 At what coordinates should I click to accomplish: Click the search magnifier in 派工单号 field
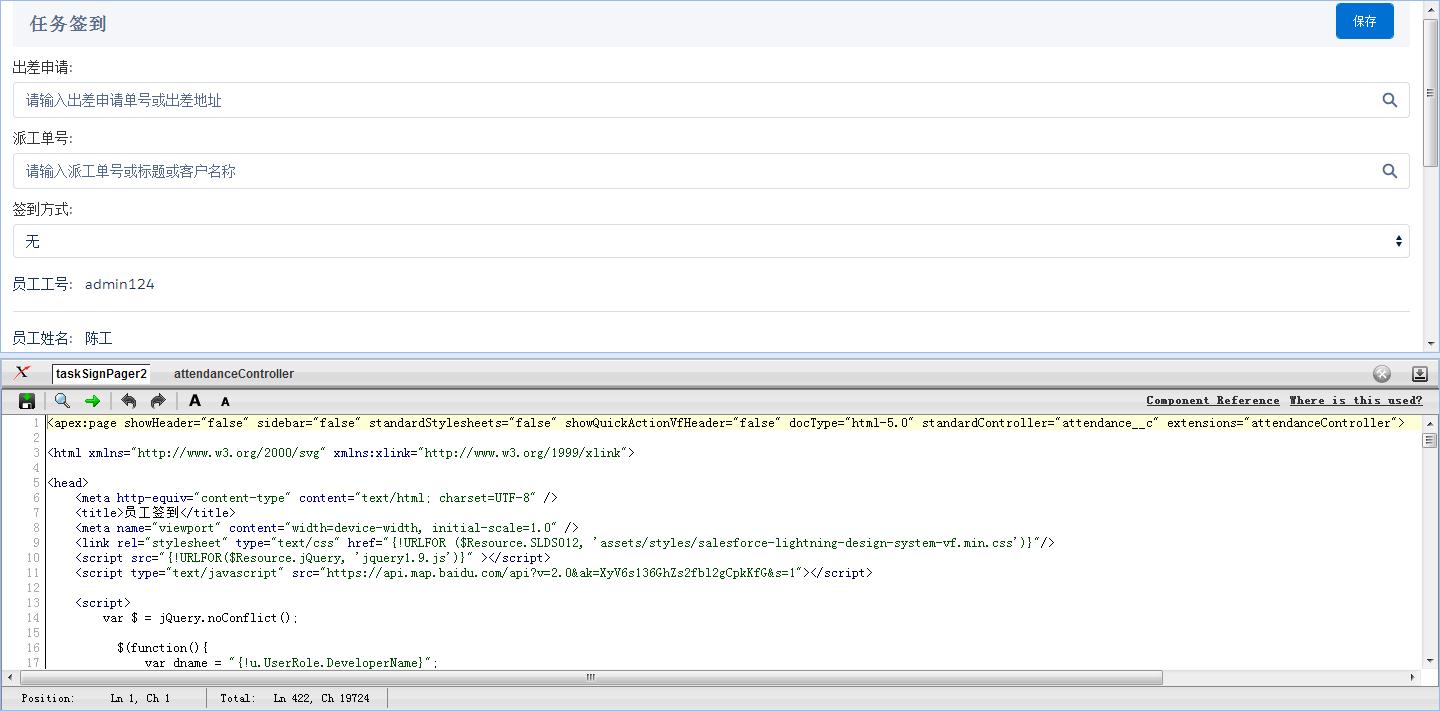tap(1389, 171)
